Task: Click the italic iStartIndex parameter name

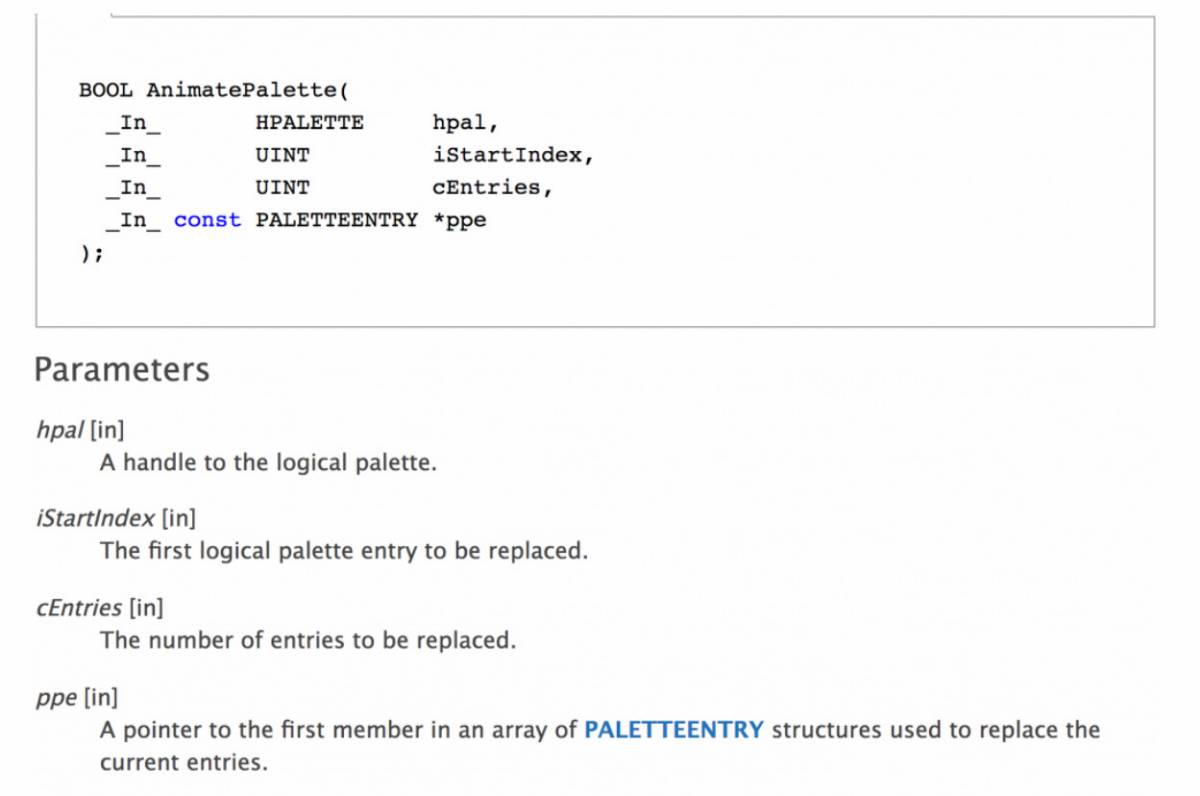Action: [95, 518]
